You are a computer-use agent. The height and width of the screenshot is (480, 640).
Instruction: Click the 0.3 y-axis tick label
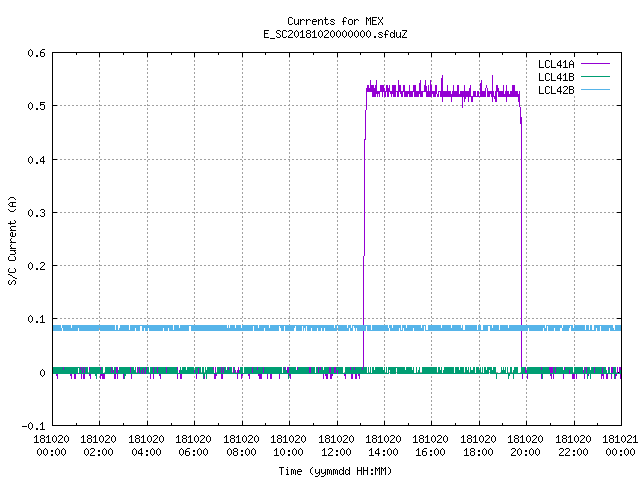coord(36,213)
